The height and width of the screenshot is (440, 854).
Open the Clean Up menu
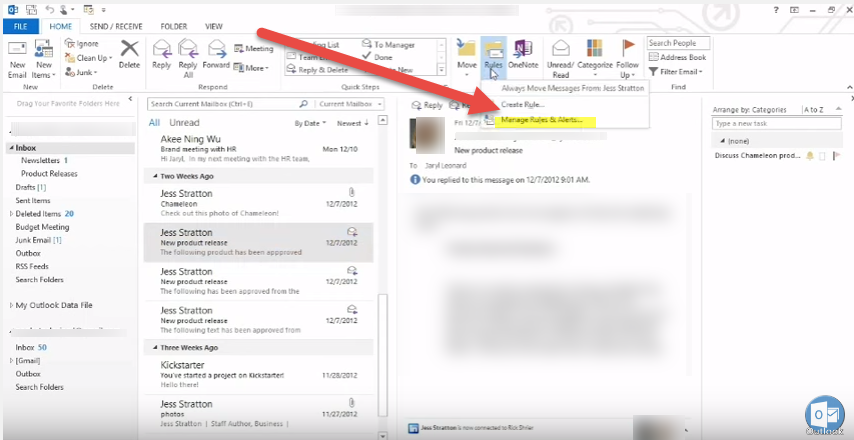89,58
